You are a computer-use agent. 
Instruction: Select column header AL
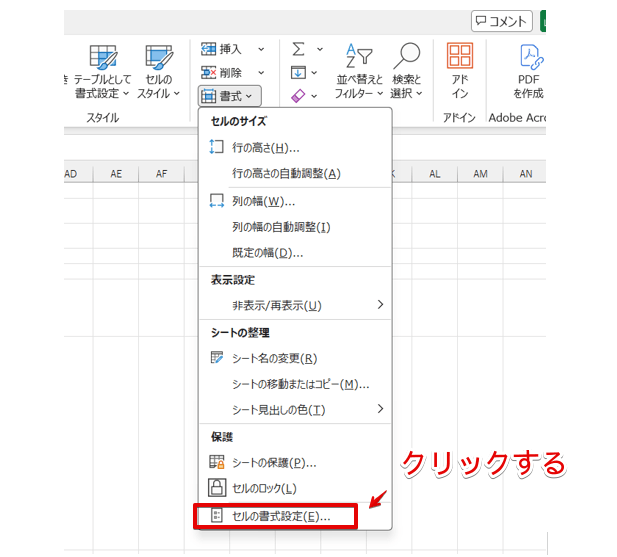coord(435,174)
